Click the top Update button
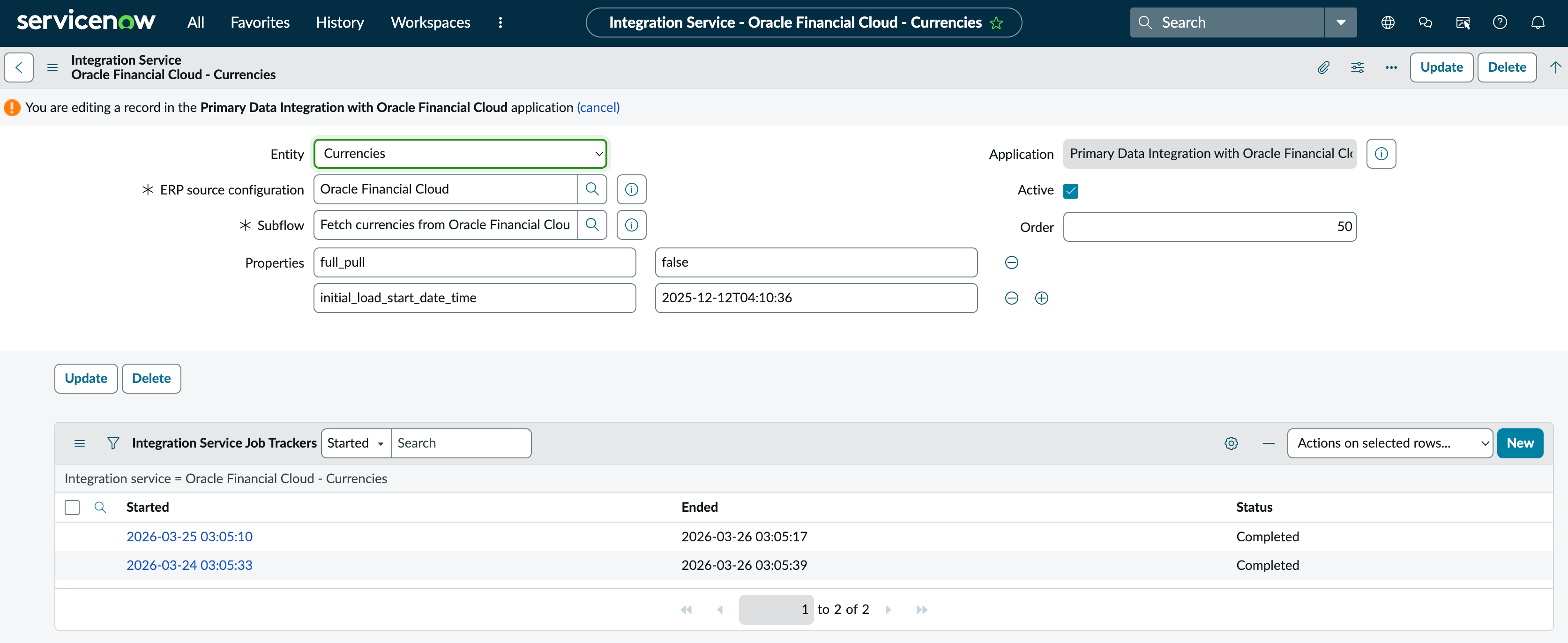Screen dimensions: 1568x643 click(x=1441, y=67)
